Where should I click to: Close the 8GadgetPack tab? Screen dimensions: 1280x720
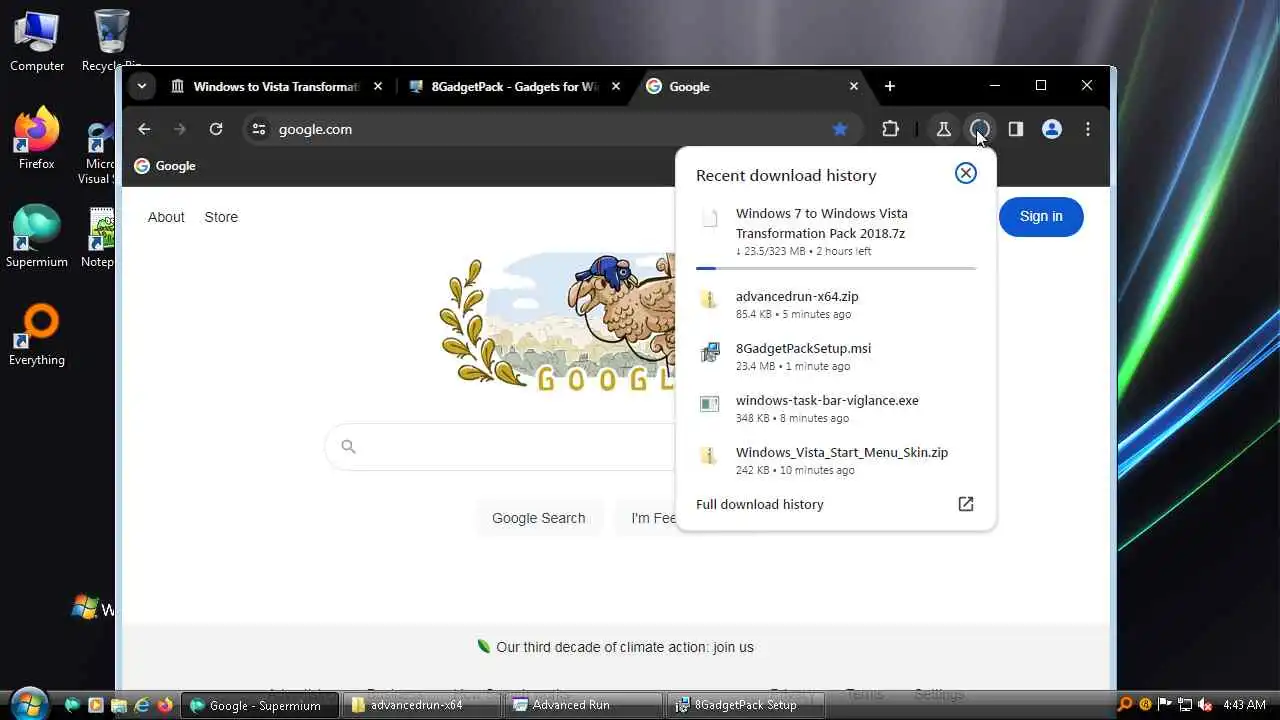coord(616,87)
